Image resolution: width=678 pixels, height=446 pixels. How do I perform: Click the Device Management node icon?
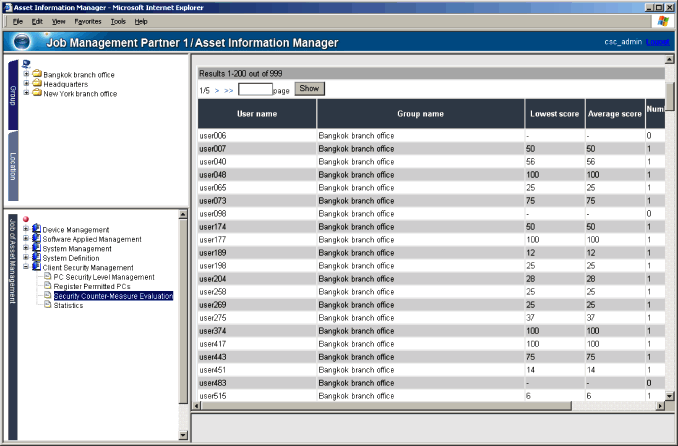pos(36,229)
